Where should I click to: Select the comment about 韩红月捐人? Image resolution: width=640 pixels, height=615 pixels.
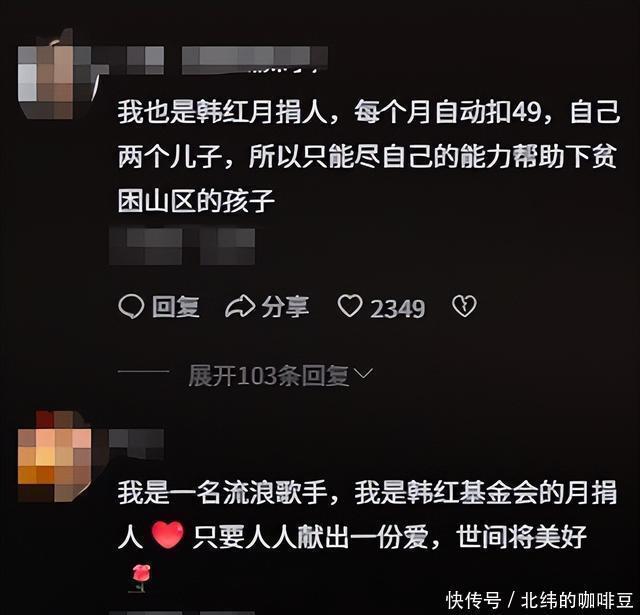368,156
